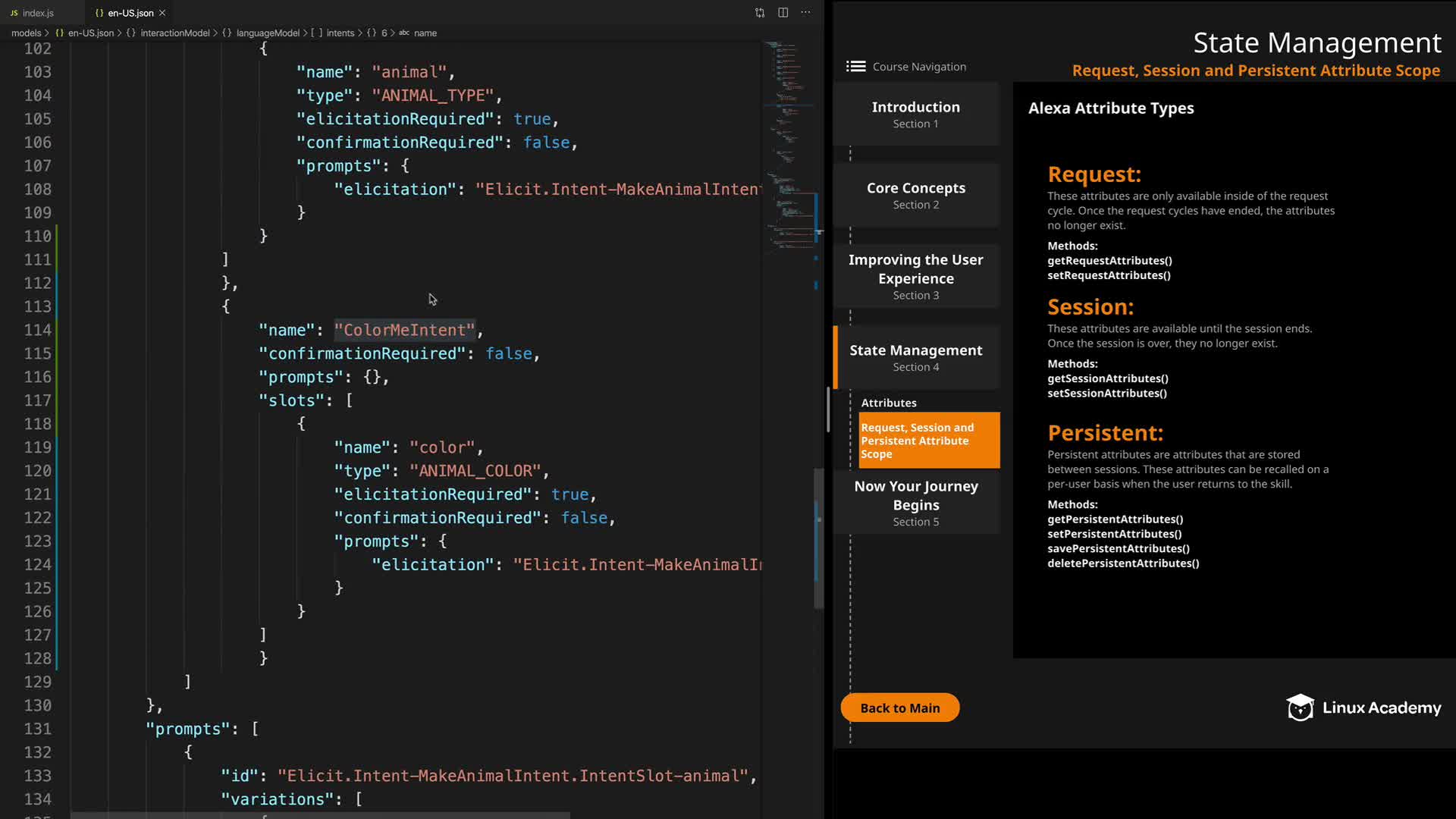Click the Course Navigation list icon

tap(855, 67)
